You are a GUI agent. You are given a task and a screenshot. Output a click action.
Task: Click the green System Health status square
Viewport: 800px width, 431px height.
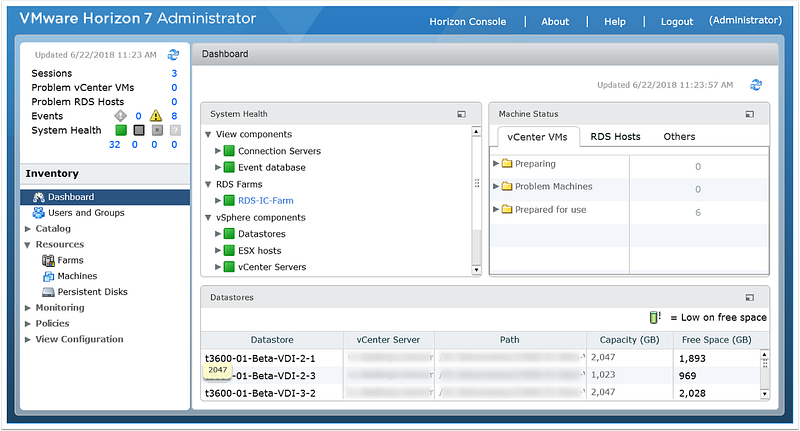tap(121, 130)
